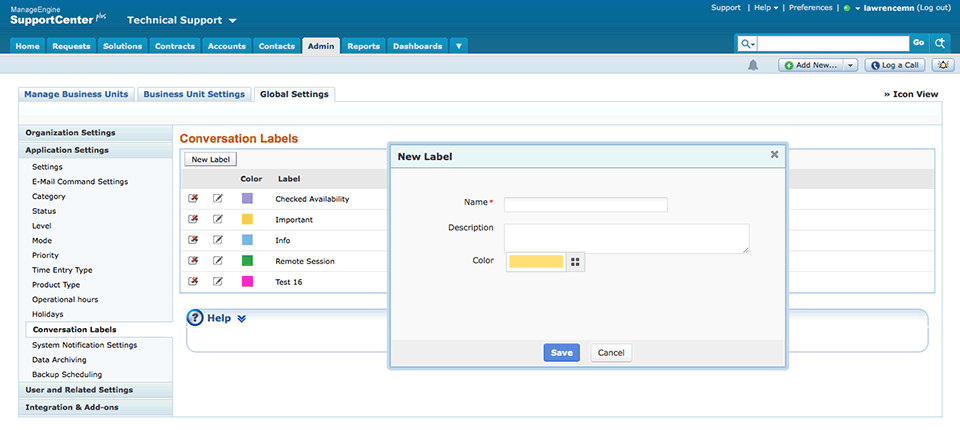Image resolution: width=960 pixels, height=430 pixels.
Task: Open the advanced search icon
Action: click(939, 43)
